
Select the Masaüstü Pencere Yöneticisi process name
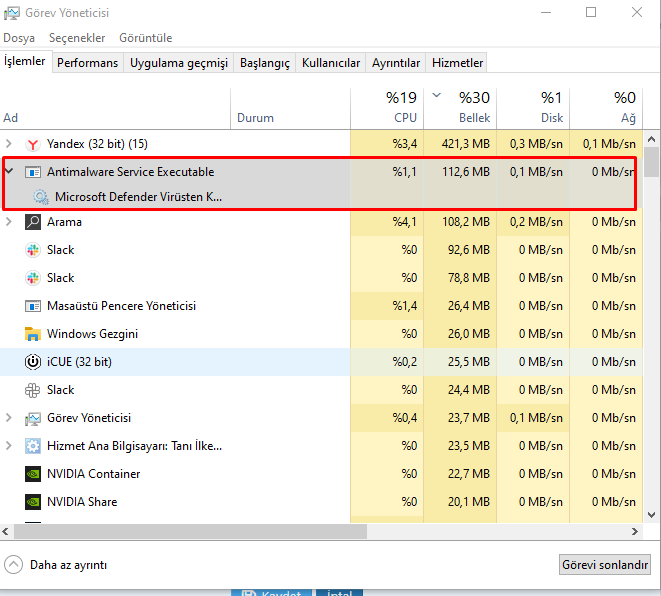tap(121, 306)
